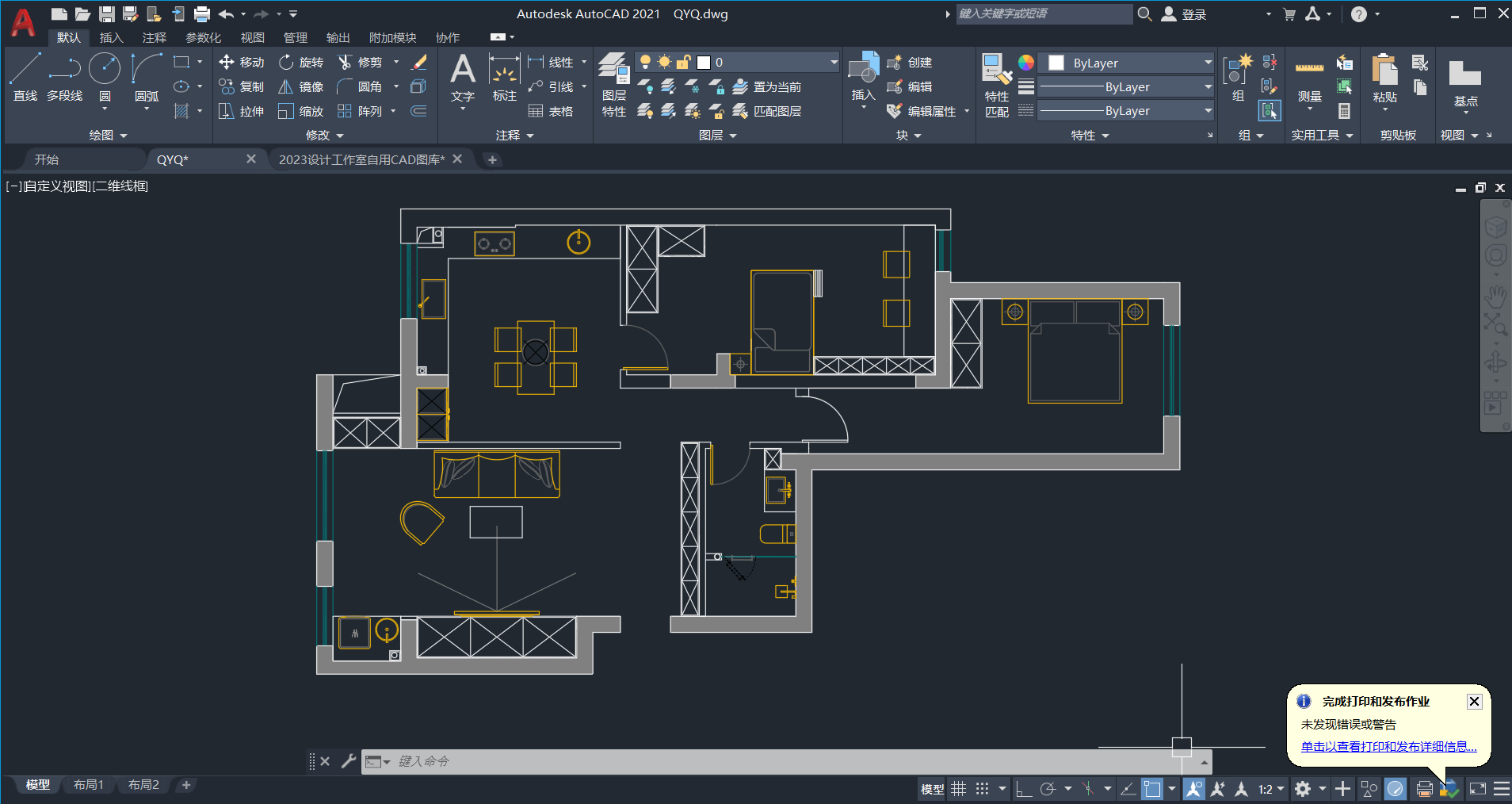Select the Circle (圆) tool

(x=105, y=77)
